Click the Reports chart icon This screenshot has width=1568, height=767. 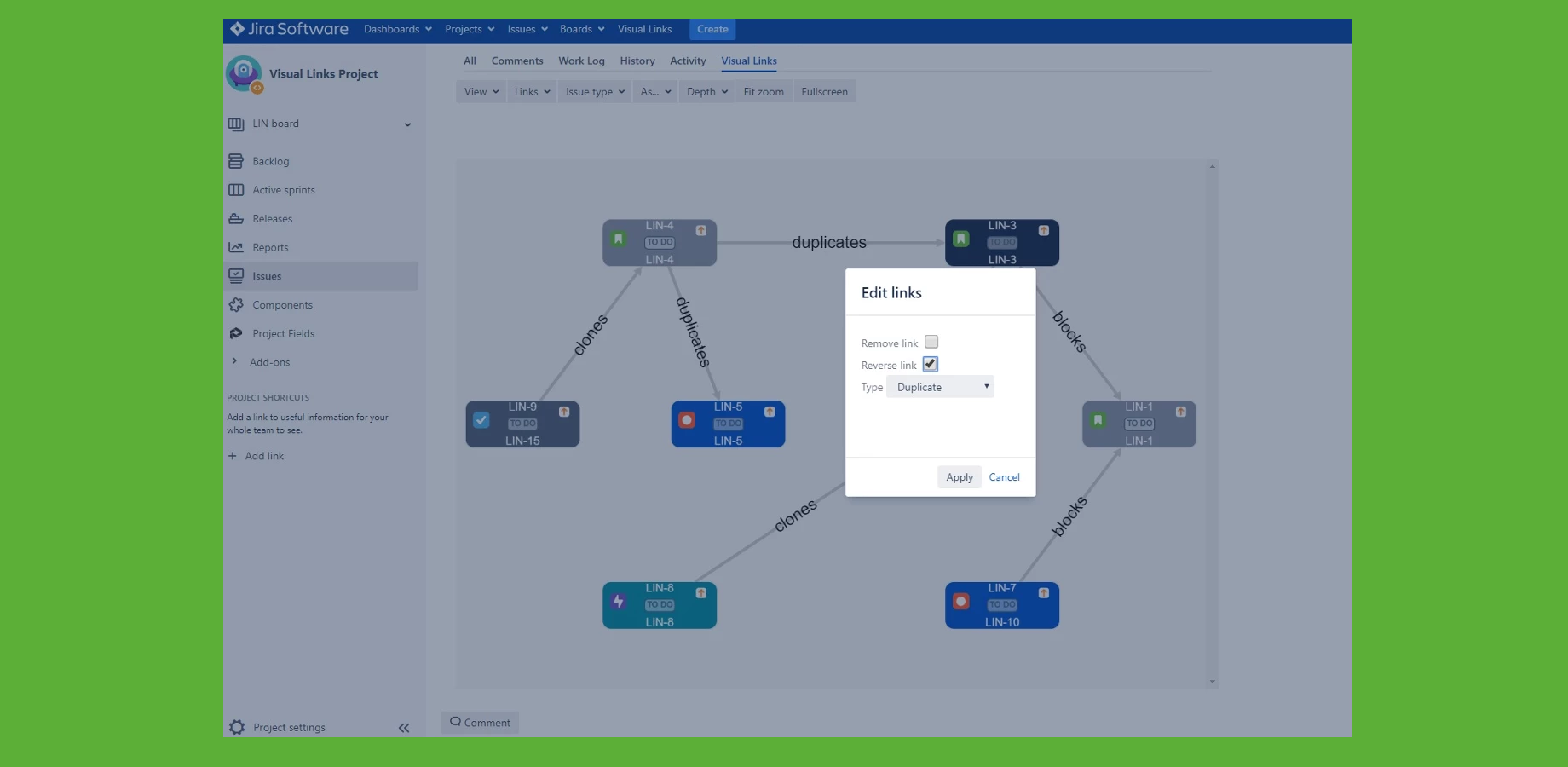pyautogui.click(x=236, y=247)
